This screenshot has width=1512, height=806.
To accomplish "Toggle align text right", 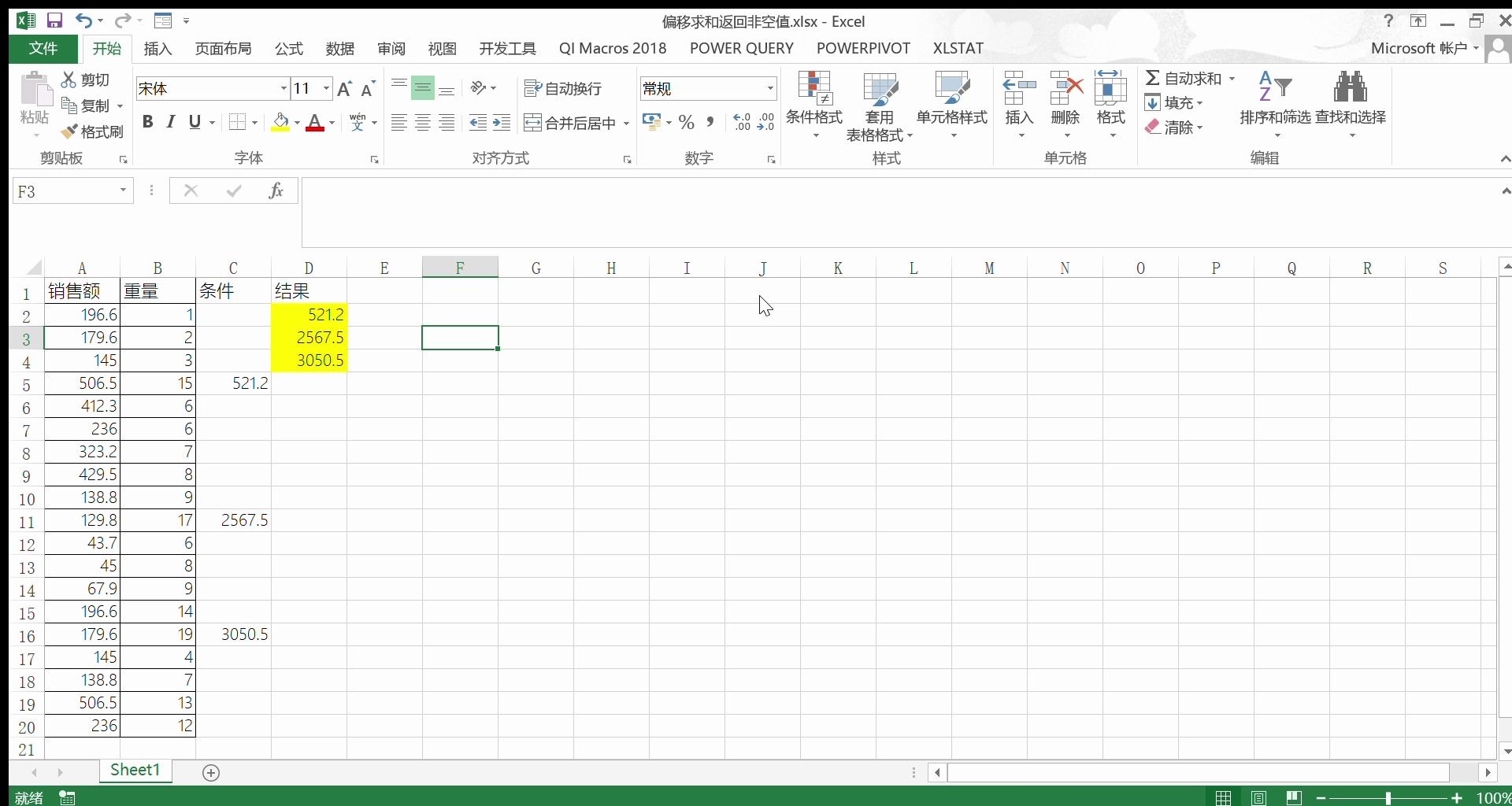I will point(447,122).
